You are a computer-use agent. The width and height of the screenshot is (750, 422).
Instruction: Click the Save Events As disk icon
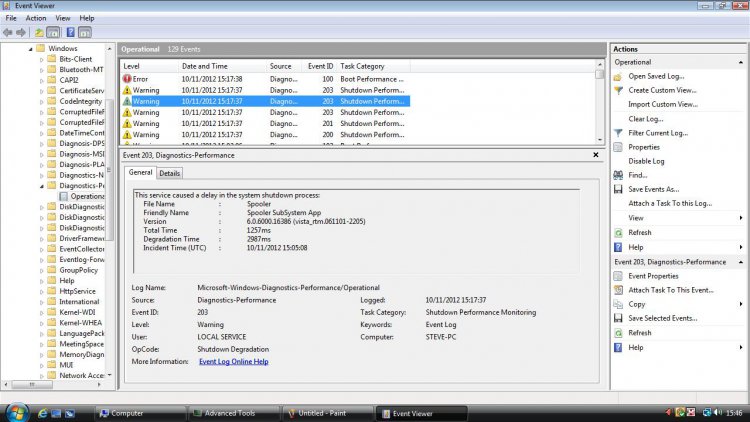(x=618, y=189)
